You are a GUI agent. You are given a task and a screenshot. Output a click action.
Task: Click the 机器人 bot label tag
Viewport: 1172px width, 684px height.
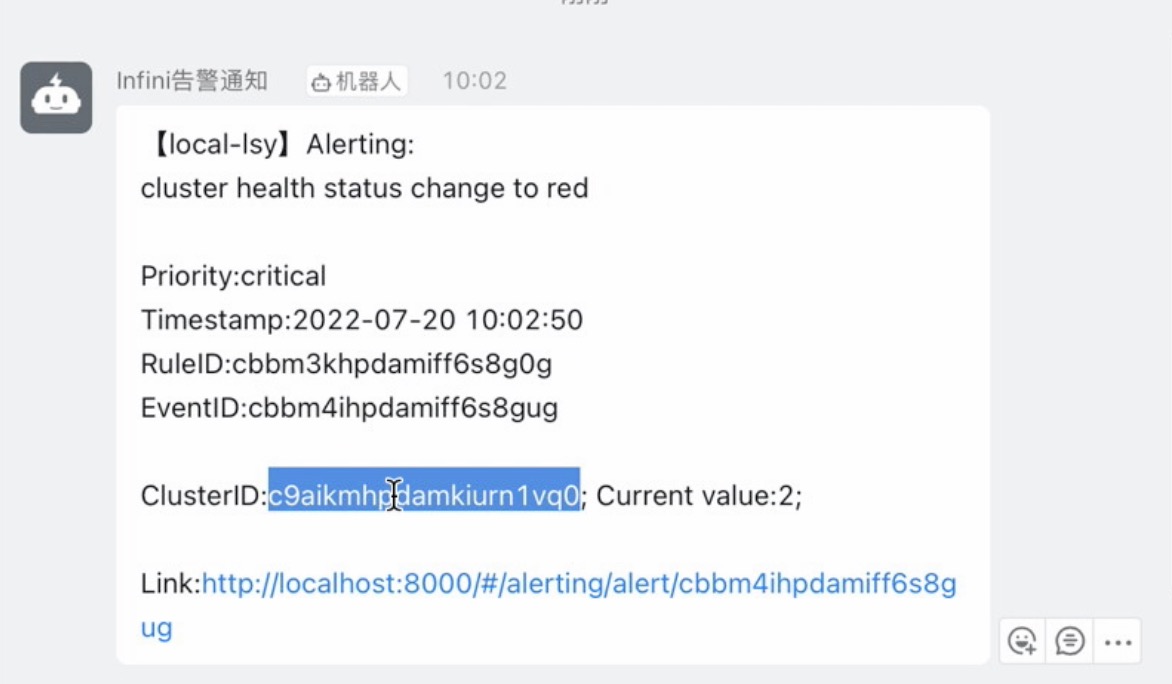[x=356, y=81]
